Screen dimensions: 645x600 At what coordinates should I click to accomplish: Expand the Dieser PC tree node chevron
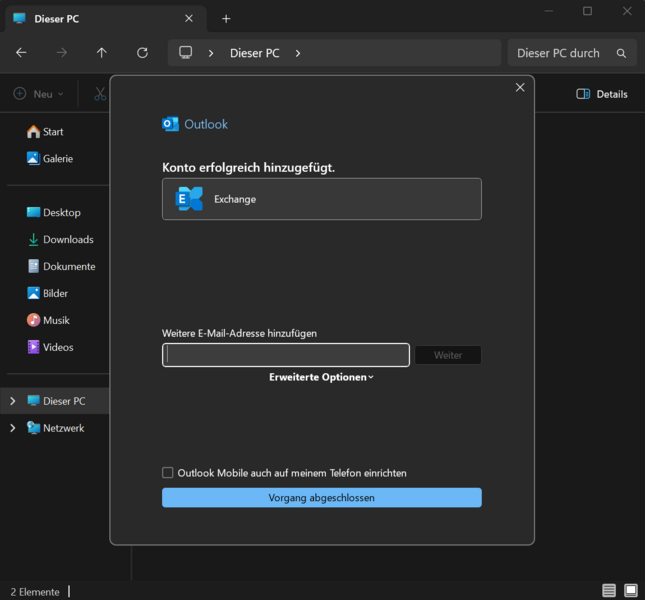pyautogui.click(x=13, y=401)
